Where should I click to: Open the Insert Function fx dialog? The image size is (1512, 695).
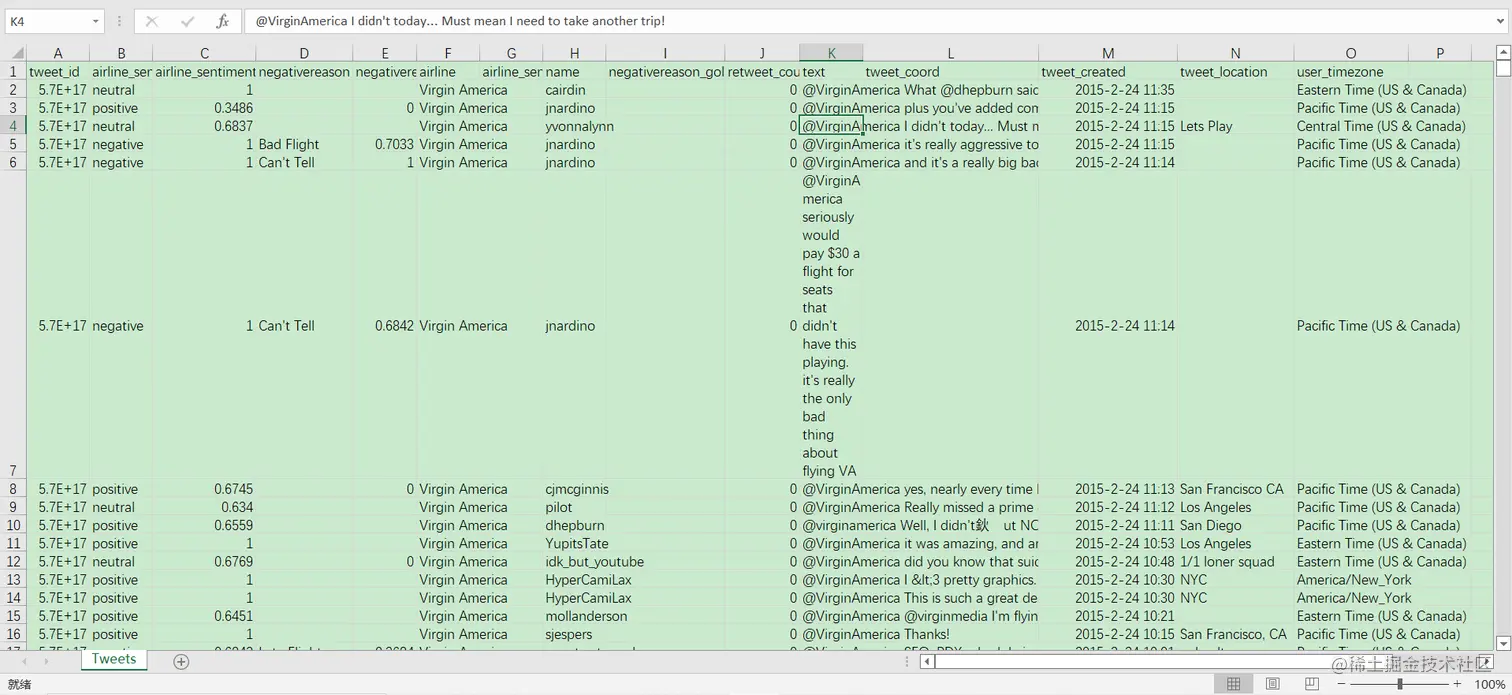222,21
